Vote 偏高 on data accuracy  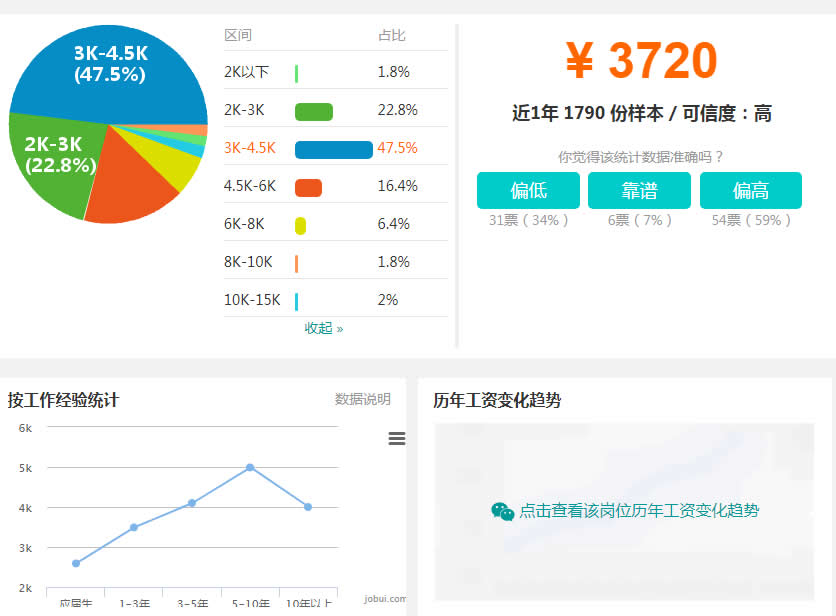click(750, 191)
